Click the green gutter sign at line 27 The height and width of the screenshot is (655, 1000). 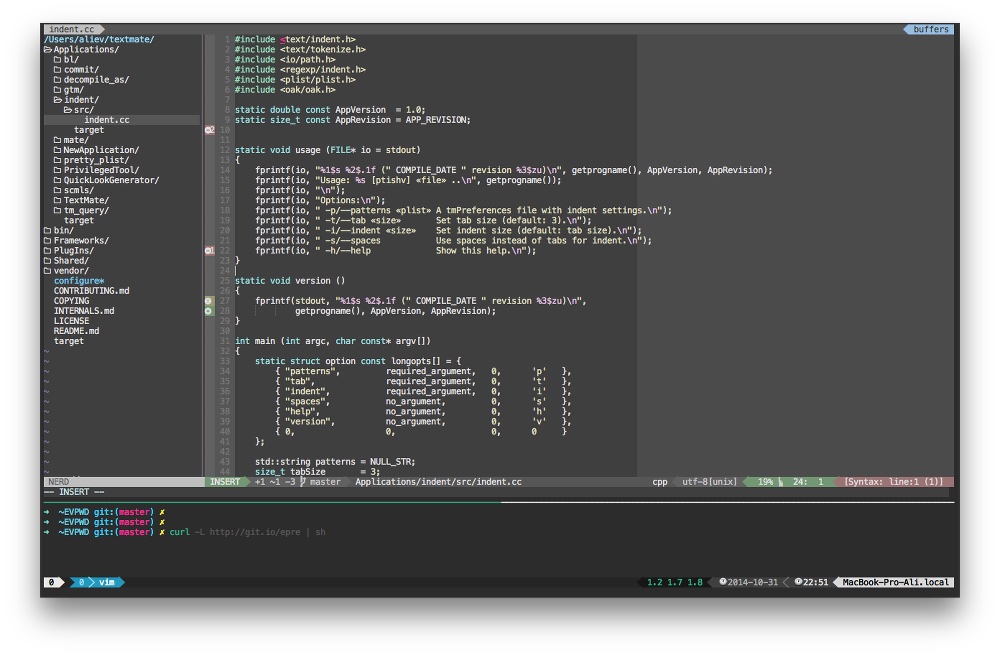(x=209, y=301)
